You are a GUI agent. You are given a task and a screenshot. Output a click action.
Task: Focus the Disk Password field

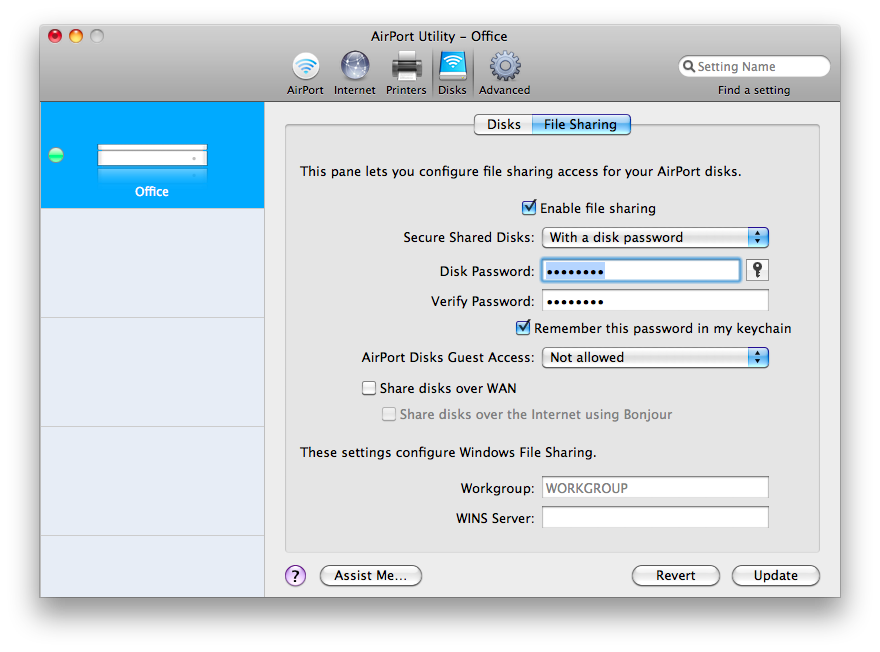pyautogui.click(x=641, y=270)
